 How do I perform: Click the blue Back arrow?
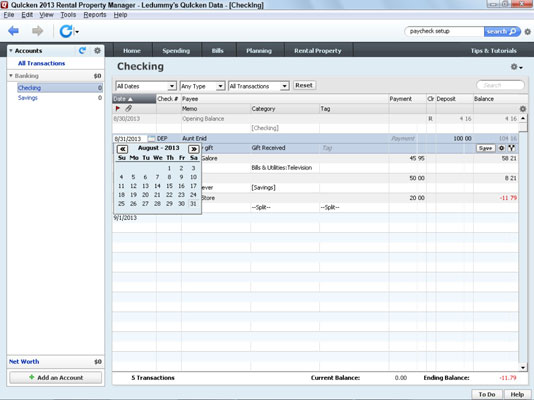pos(14,31)
